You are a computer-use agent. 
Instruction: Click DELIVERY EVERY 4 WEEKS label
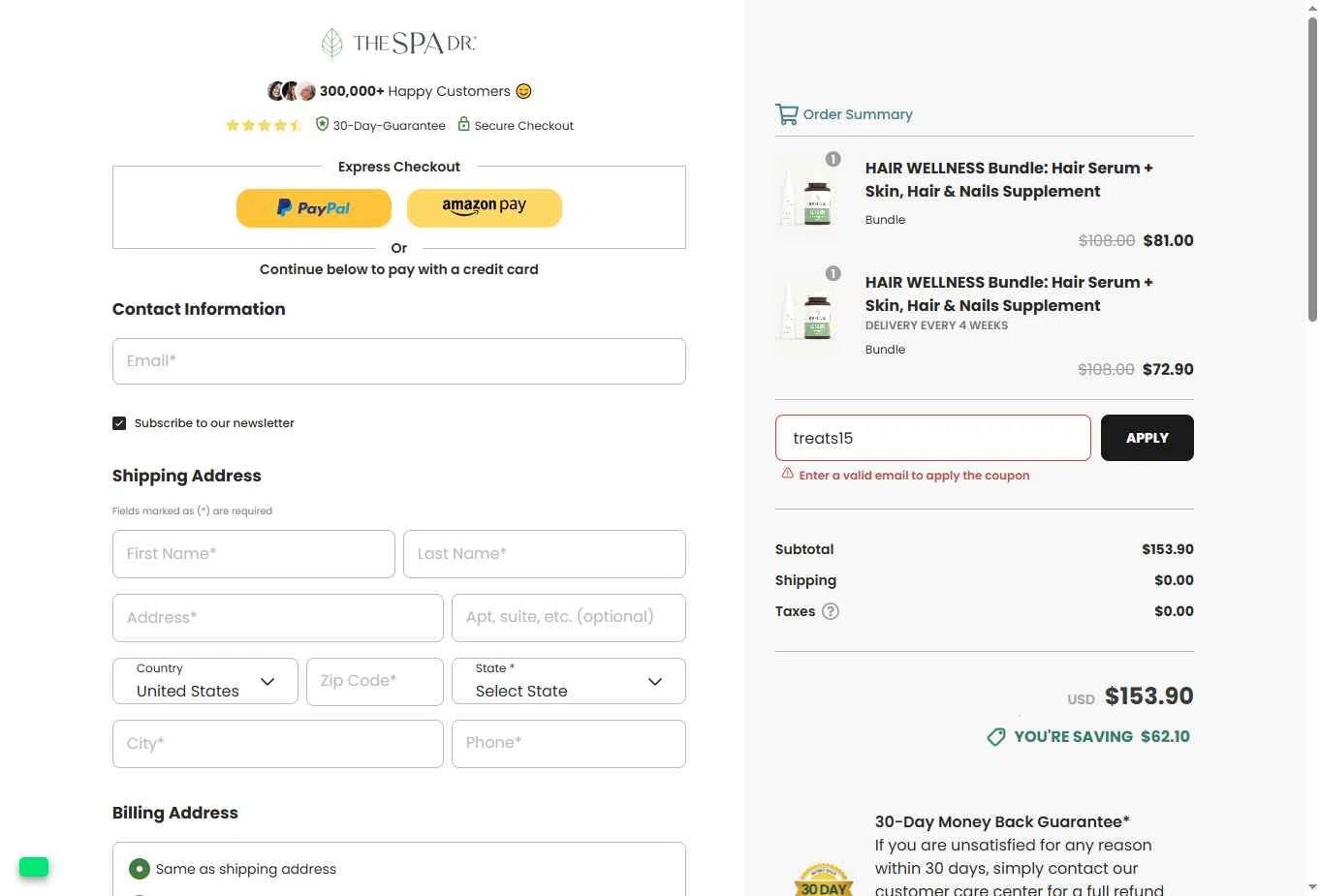936,325
